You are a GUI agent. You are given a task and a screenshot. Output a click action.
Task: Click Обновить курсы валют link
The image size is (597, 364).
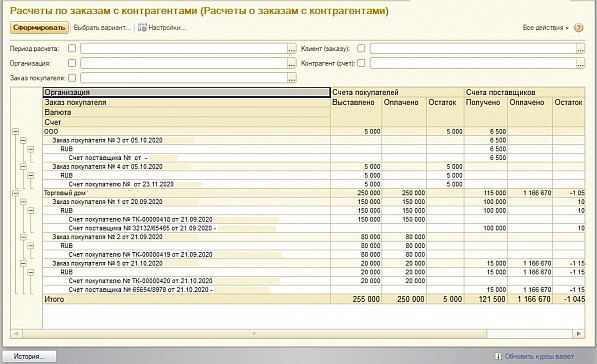pyautogui.click(x=539, y=356)
